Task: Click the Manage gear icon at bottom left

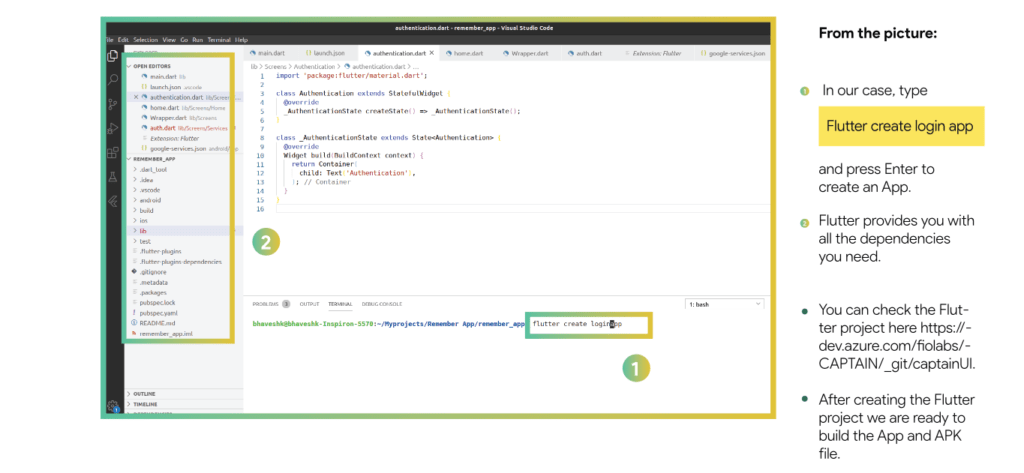Action: (114, 405)
